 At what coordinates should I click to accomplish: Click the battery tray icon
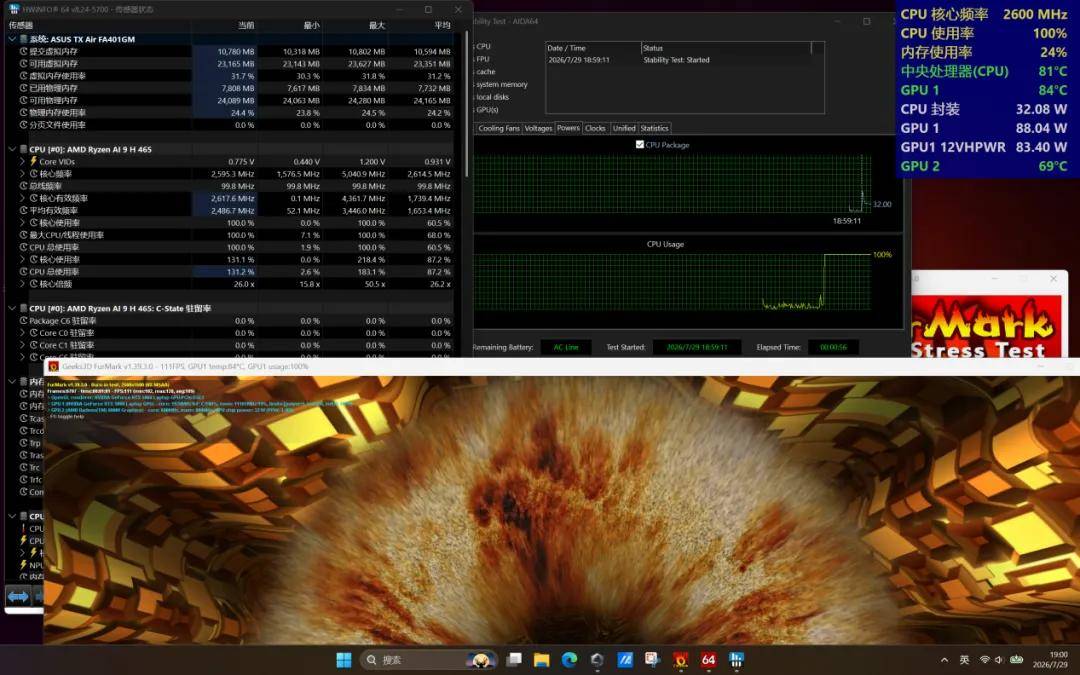pyautogui.click(x=1016, y=660)
